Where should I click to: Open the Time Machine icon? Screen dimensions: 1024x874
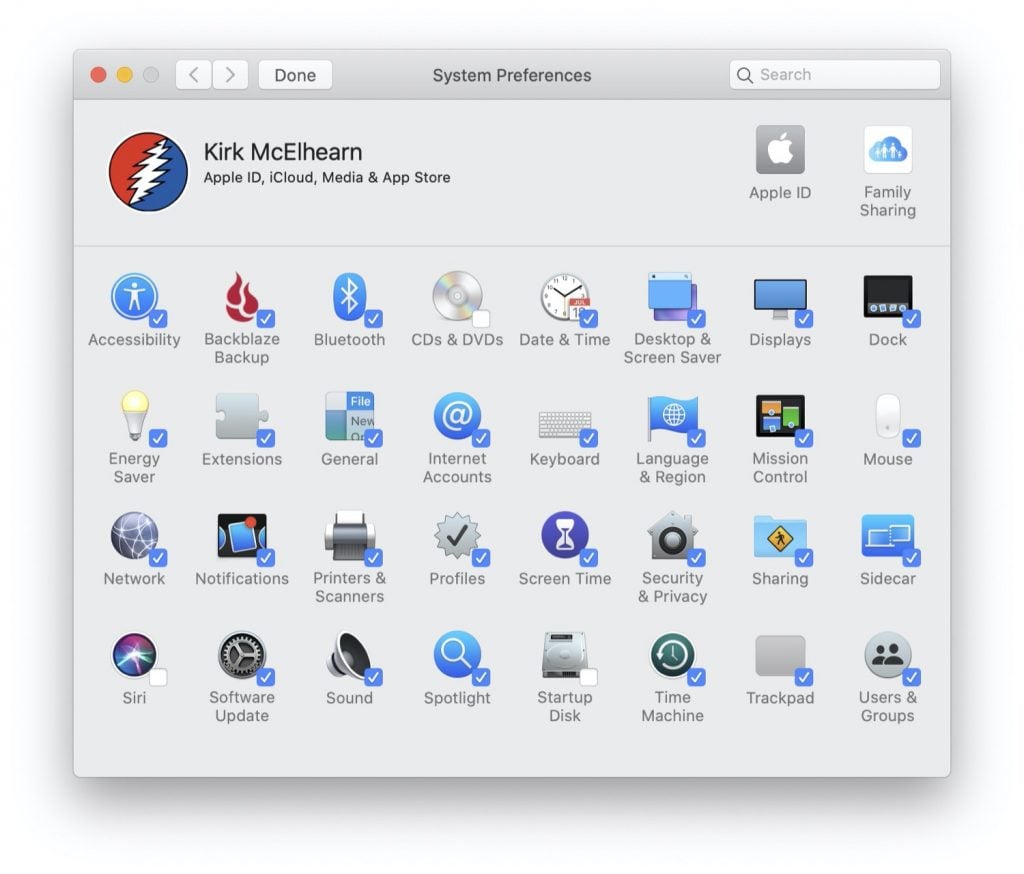point(672,656)
